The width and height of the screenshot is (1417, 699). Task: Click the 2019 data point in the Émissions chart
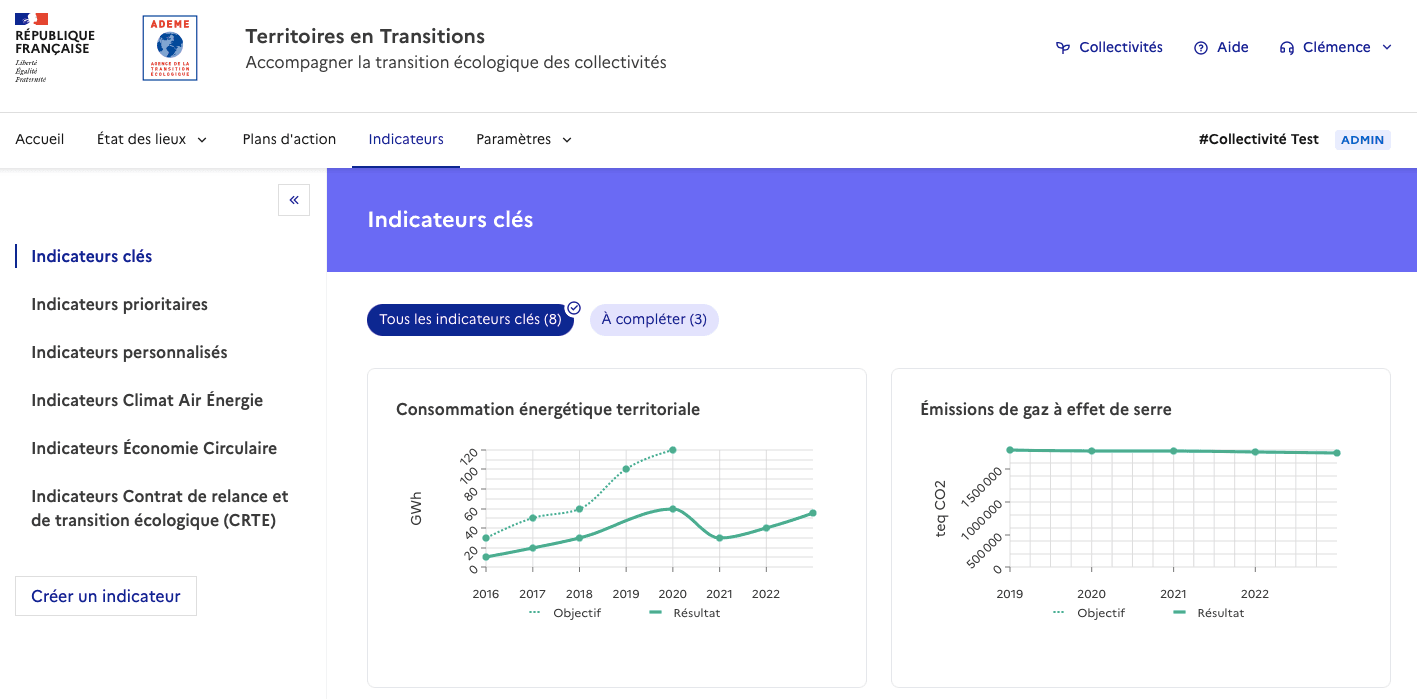tap(1010, 450)
